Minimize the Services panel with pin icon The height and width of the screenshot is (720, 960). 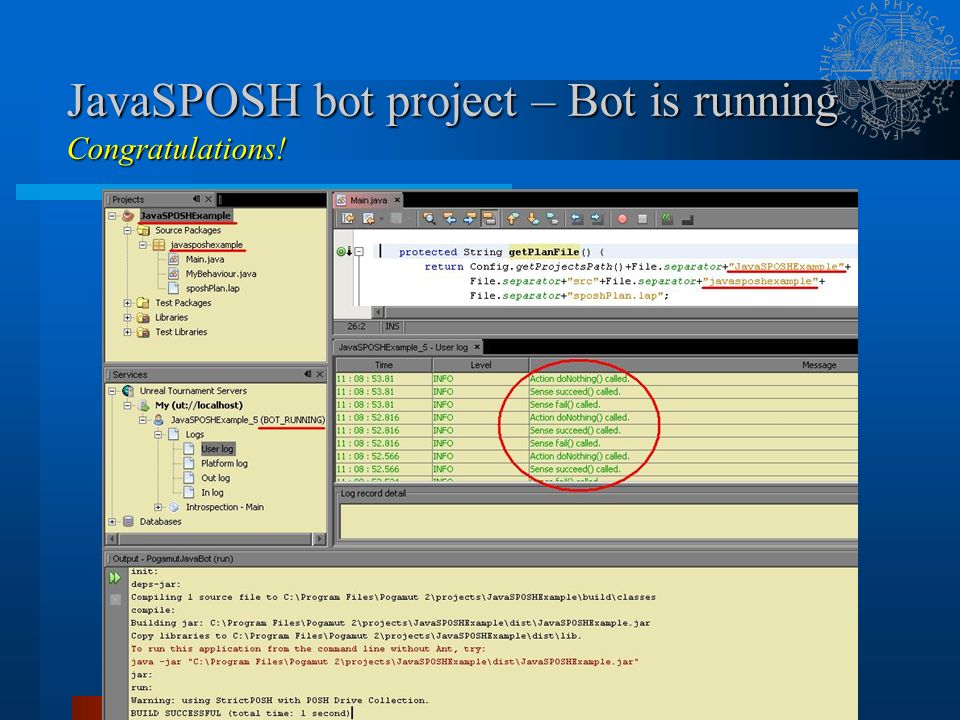point(308,374)
